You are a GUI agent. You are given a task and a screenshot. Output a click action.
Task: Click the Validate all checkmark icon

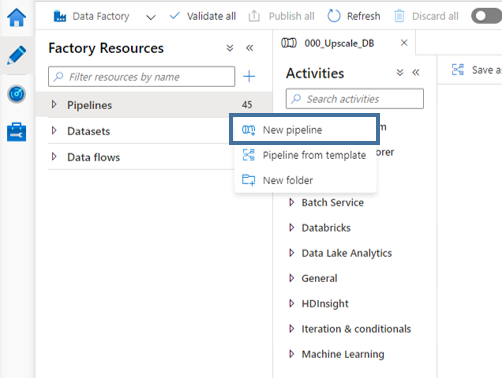[x=175, y=16]
